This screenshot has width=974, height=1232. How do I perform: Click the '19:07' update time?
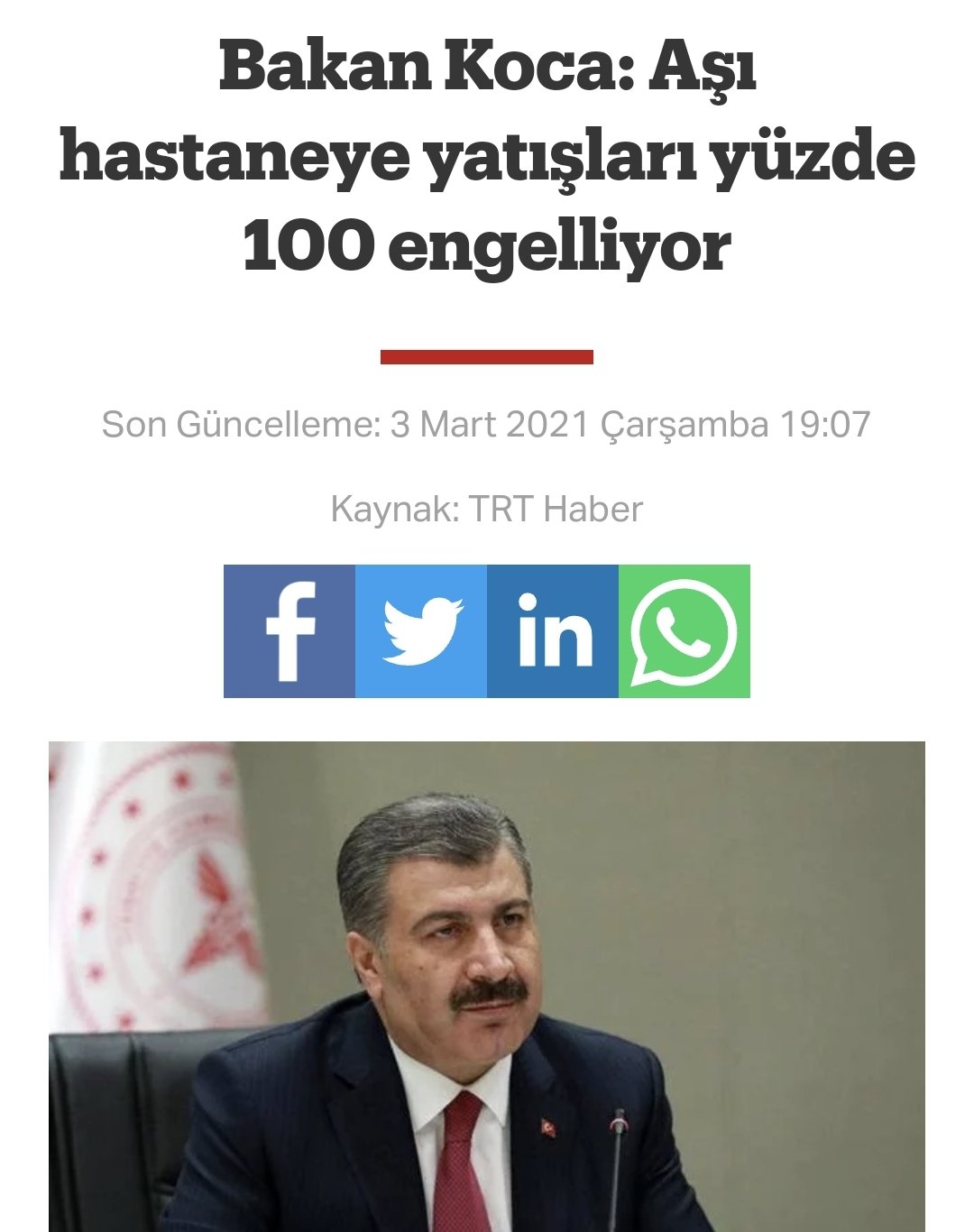point(825,424)
